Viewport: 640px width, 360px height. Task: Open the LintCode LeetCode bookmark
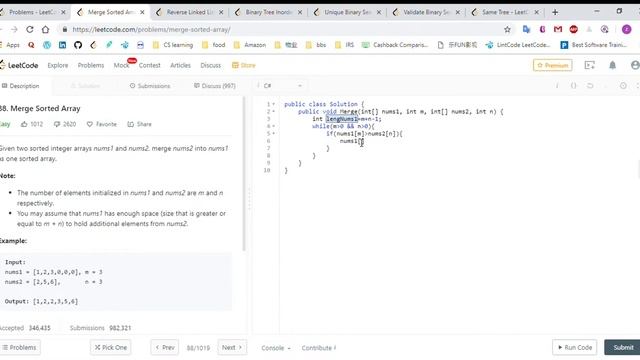tap(518, 45)
